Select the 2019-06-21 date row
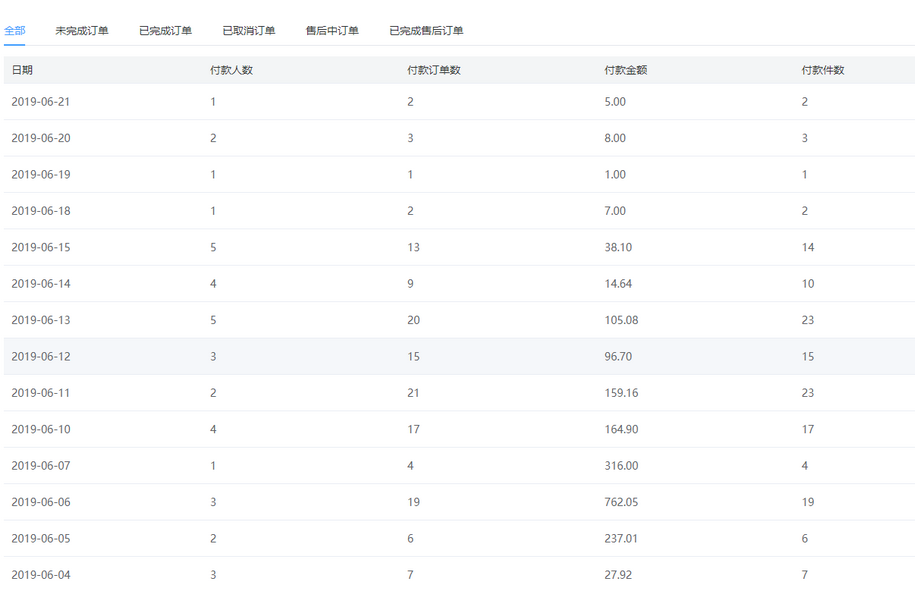915x592 pixels. [41, 102]
